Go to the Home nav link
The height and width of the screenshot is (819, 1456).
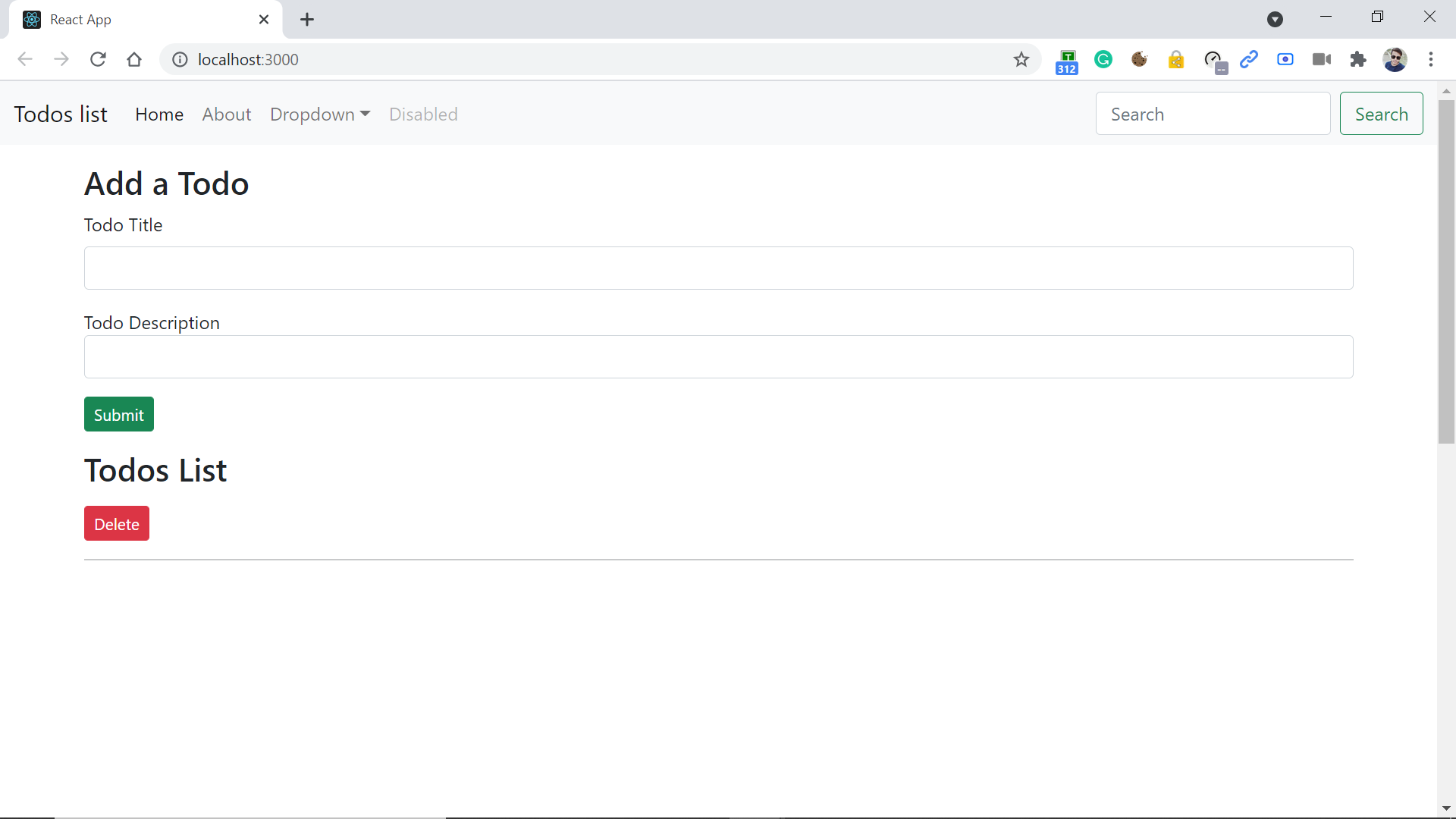click(159, 115)
